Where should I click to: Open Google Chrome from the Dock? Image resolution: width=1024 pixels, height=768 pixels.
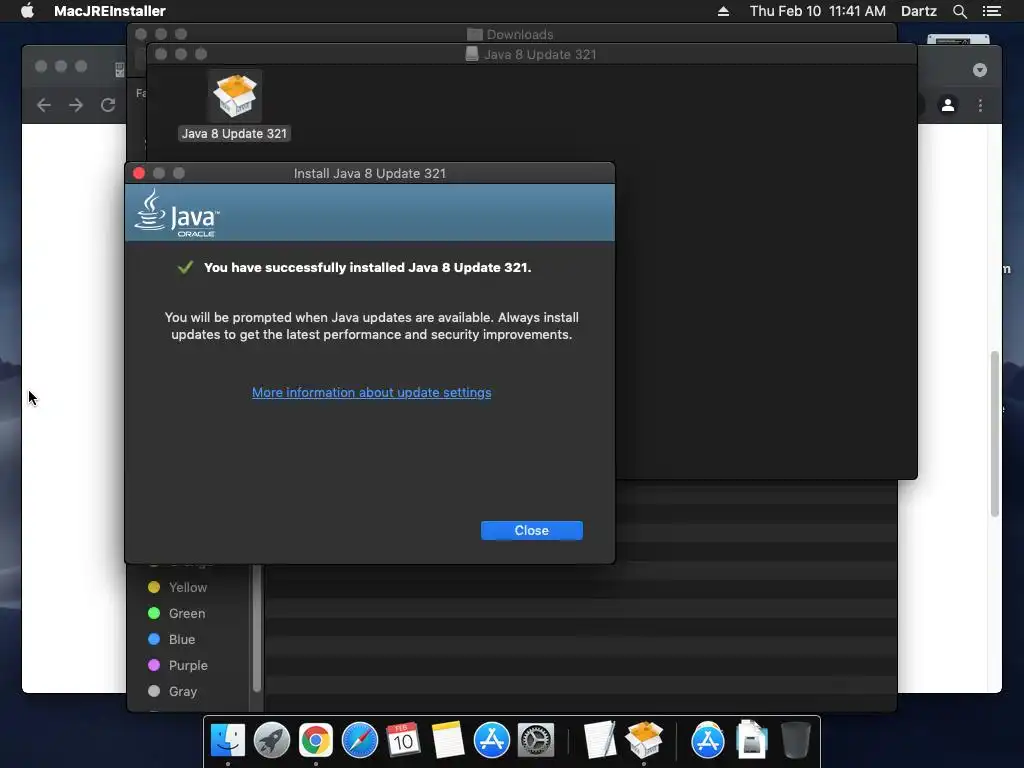pos(315,740)
